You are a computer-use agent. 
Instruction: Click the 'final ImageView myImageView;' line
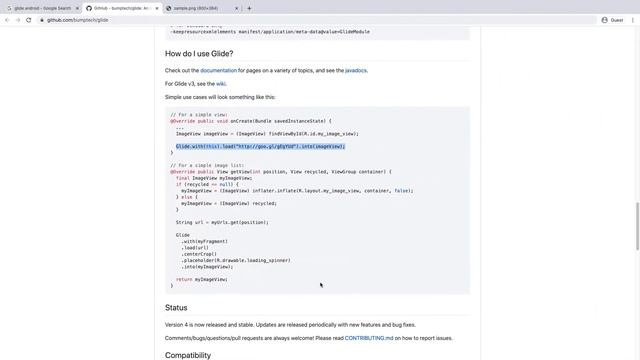[x=214, y=178]
